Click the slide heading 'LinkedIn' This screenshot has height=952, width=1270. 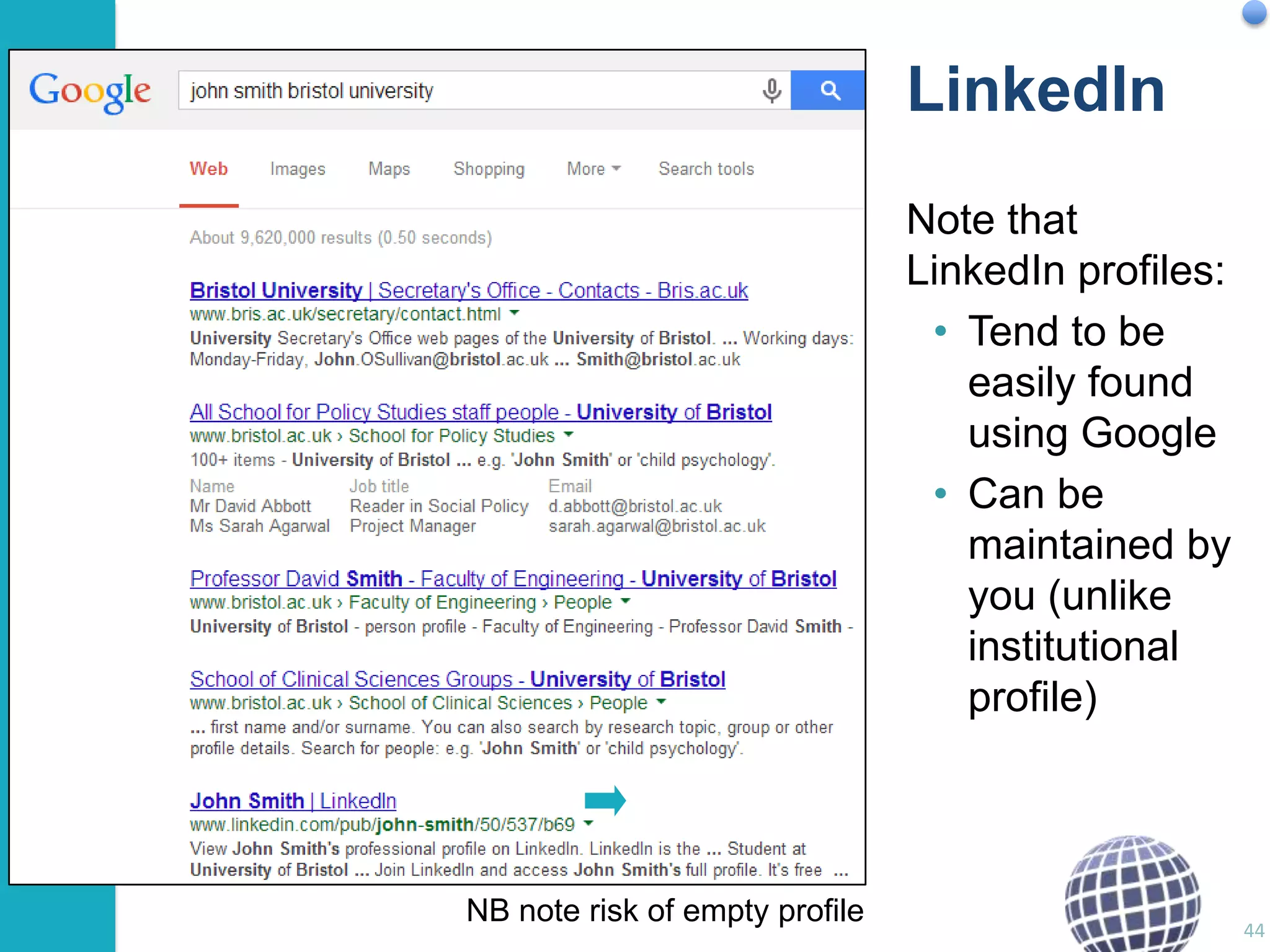tap(1036, 90)
